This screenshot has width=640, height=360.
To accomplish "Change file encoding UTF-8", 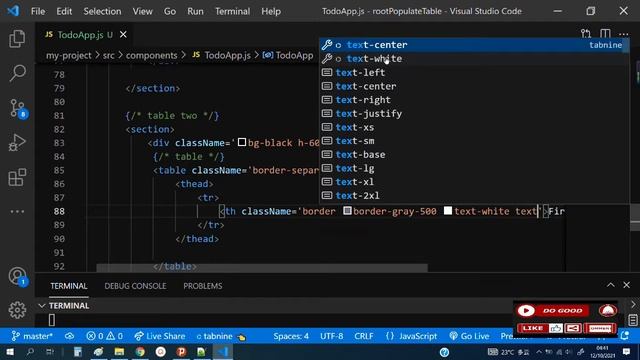I will click(331, 336).
